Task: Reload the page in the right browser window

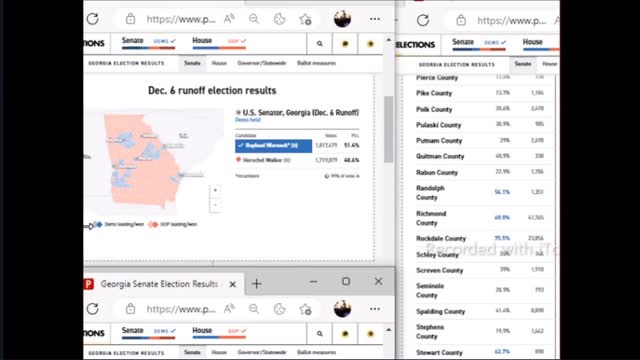Action: (x=423, y=20)
